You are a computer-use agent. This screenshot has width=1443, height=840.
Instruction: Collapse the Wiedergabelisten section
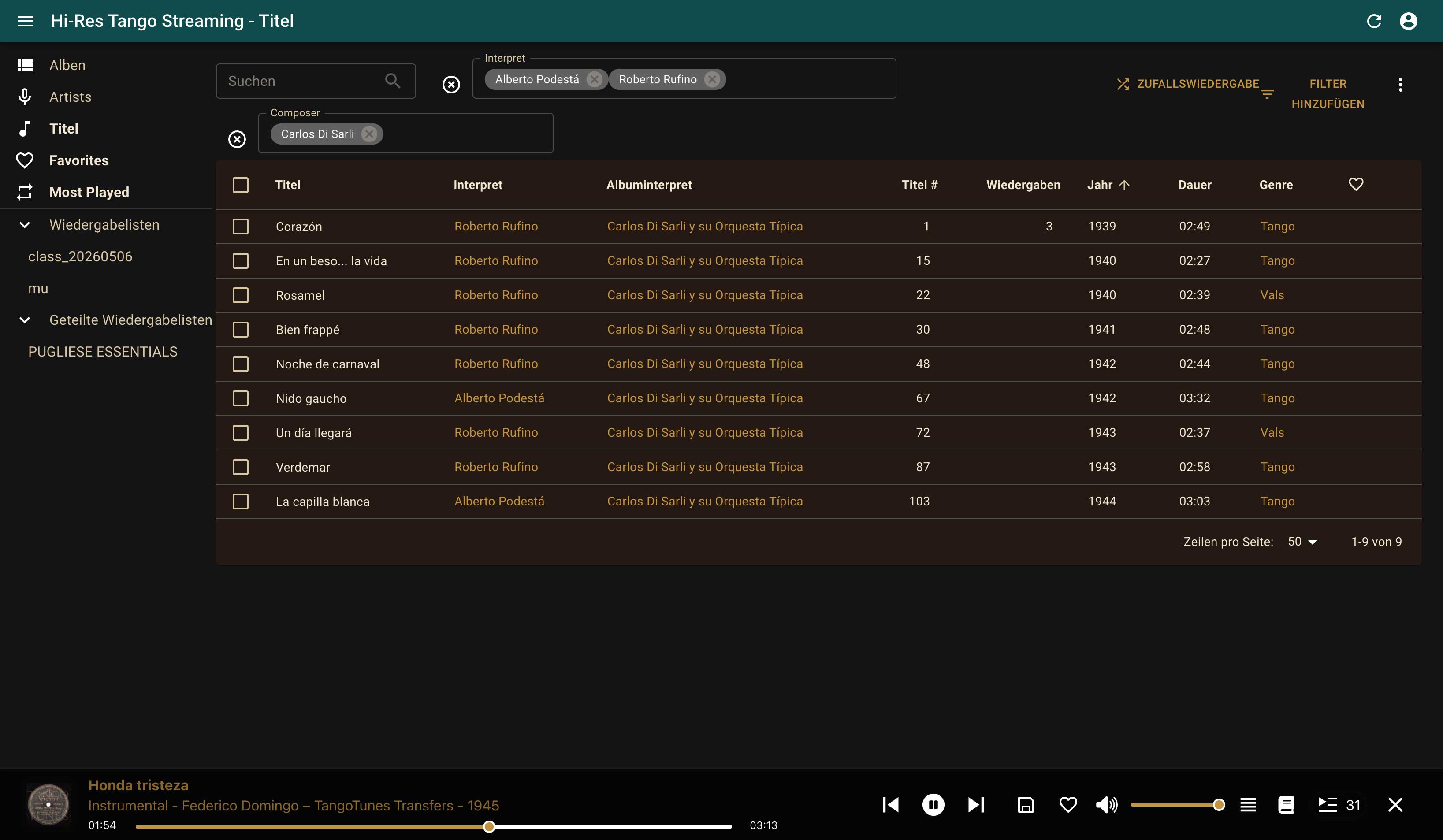coord(25,224)
